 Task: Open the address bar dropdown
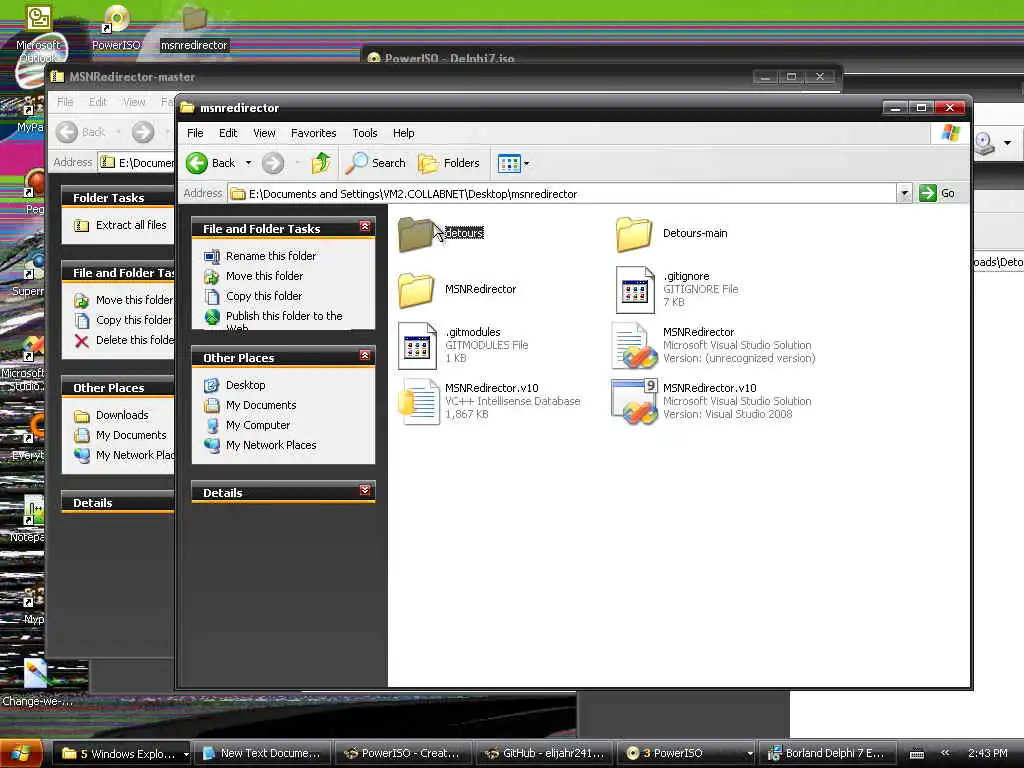click(x=904, y=193)
